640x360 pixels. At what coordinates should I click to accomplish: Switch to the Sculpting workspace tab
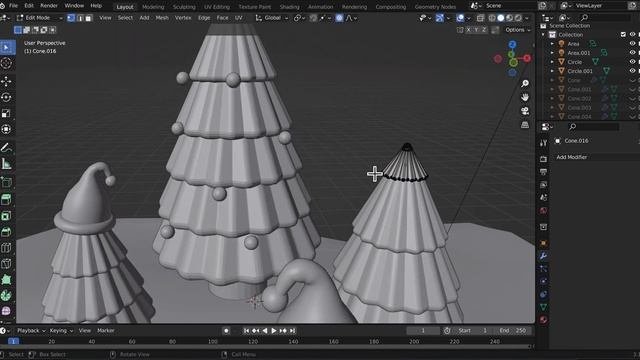[184, 7]
